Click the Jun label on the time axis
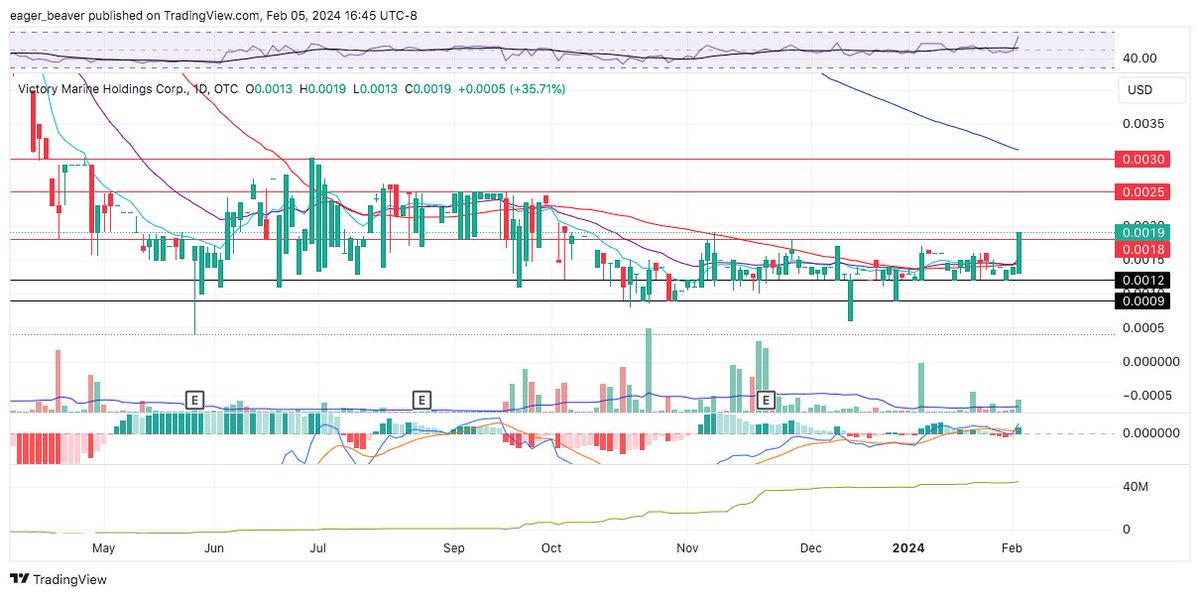The height and width of the screenshot is (596, 1200). pyautogui.click(x=213, y=548)
